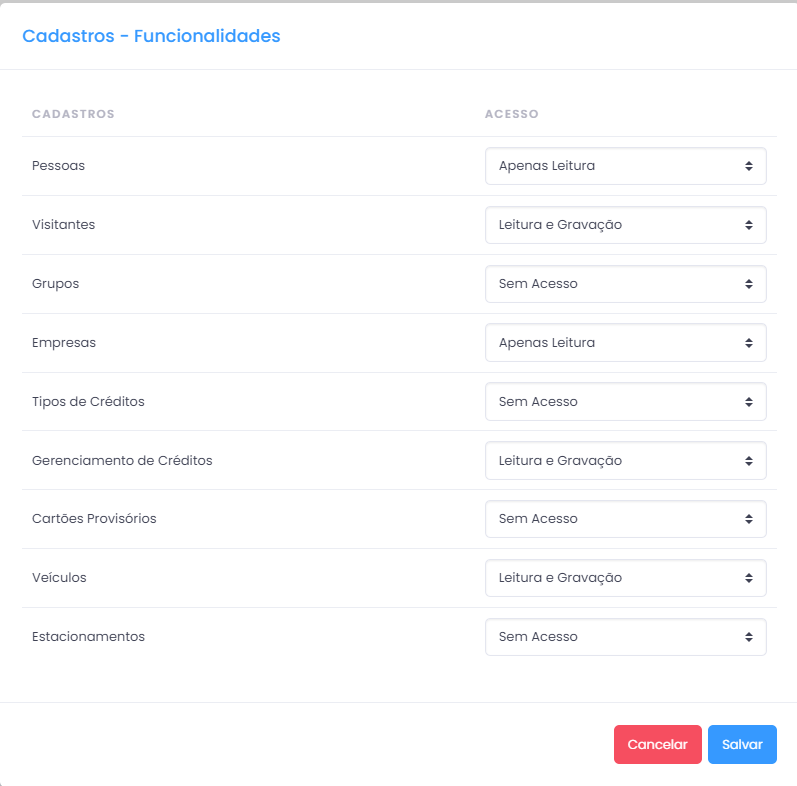Open the Tipos de Créditos access dropdown
The height and width of the screenshot is (786, 797).
pos(626,402)
